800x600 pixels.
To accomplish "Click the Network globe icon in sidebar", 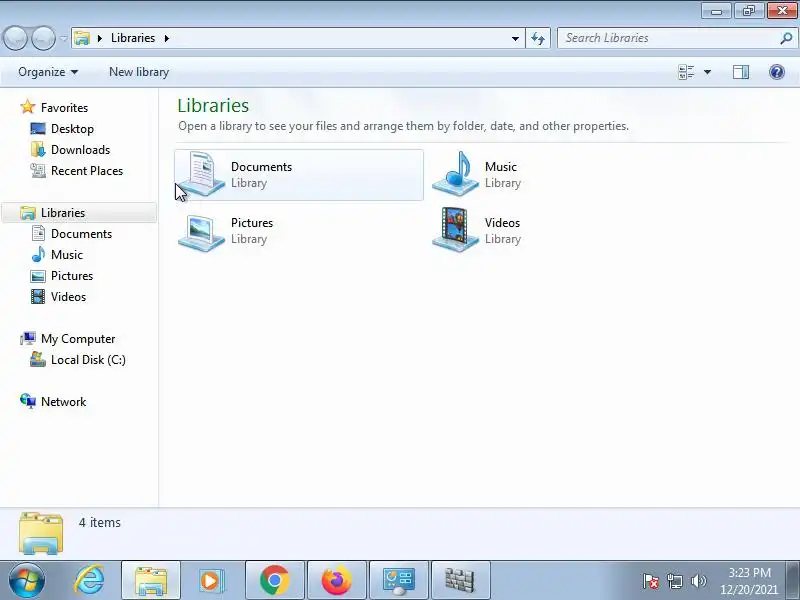I will 28,401.
